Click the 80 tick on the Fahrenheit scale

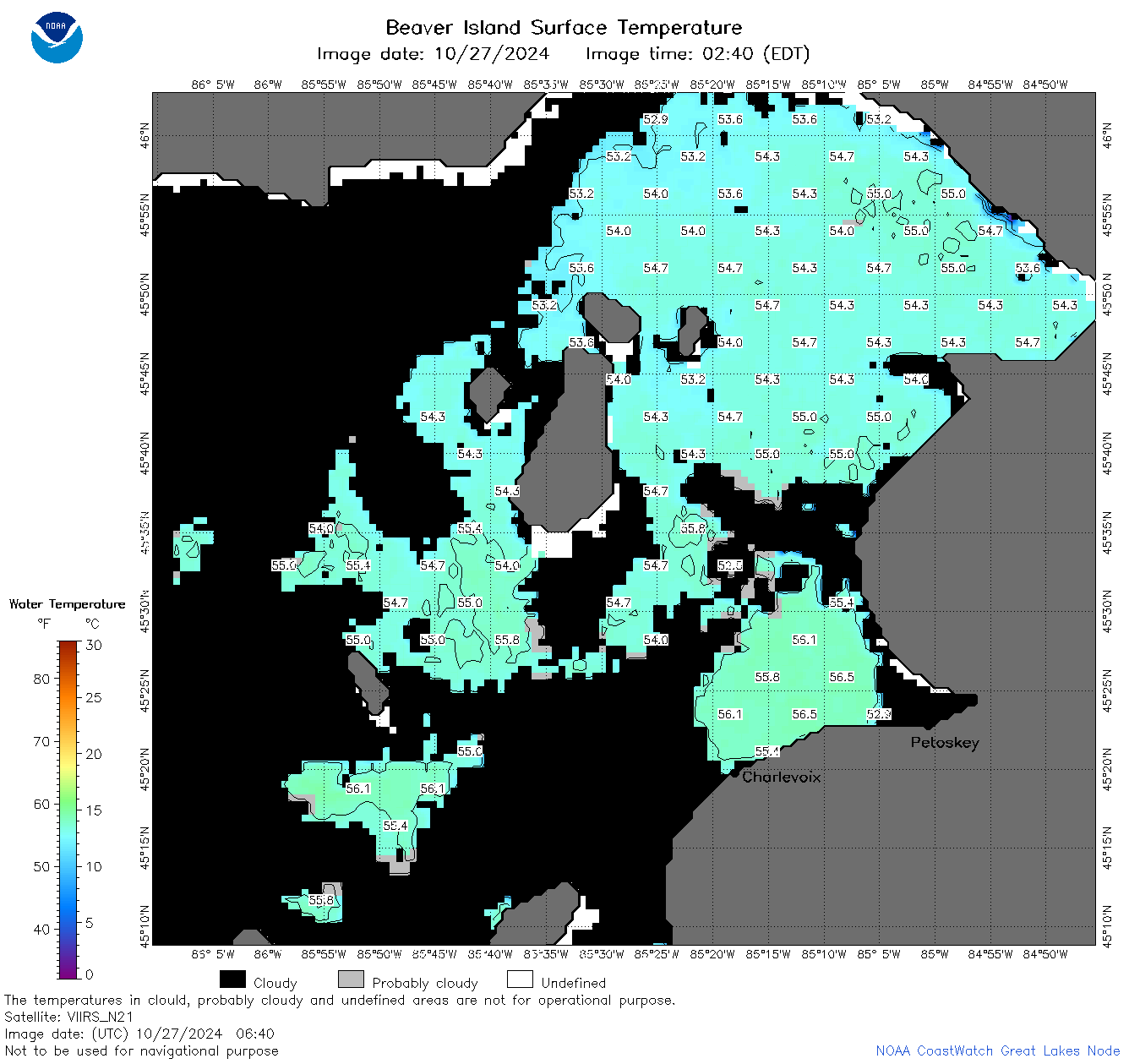41,679
